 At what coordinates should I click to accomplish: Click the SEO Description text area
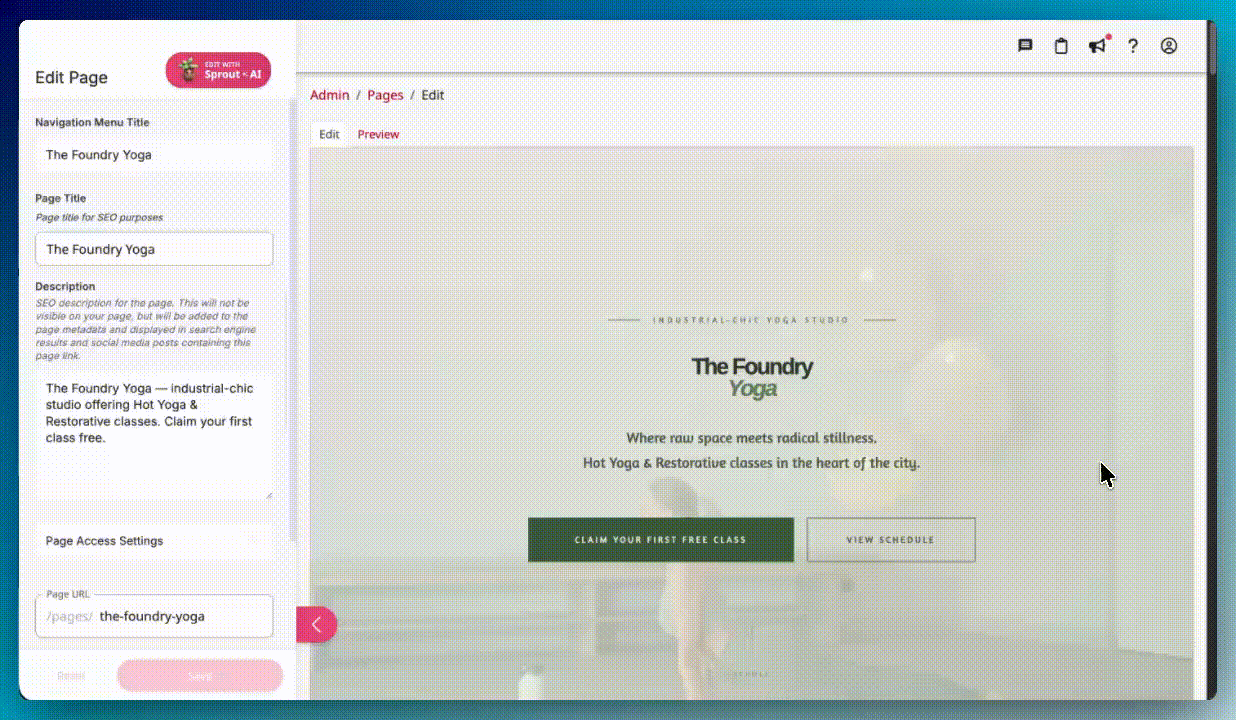[154, 435]
